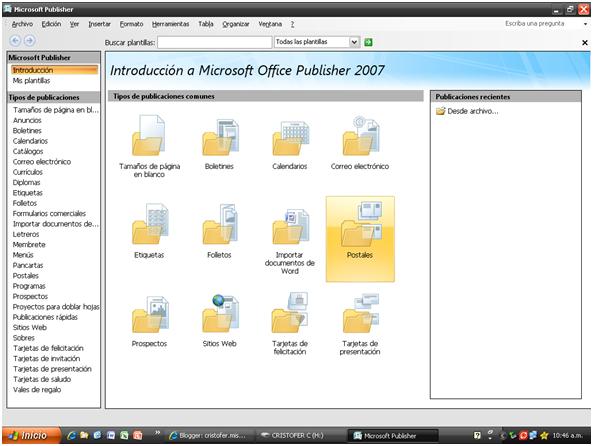The width and height of the screenshot is (593, 446).
Task: Open the Correo electrónico folder icon
Action: coord(360,136)
